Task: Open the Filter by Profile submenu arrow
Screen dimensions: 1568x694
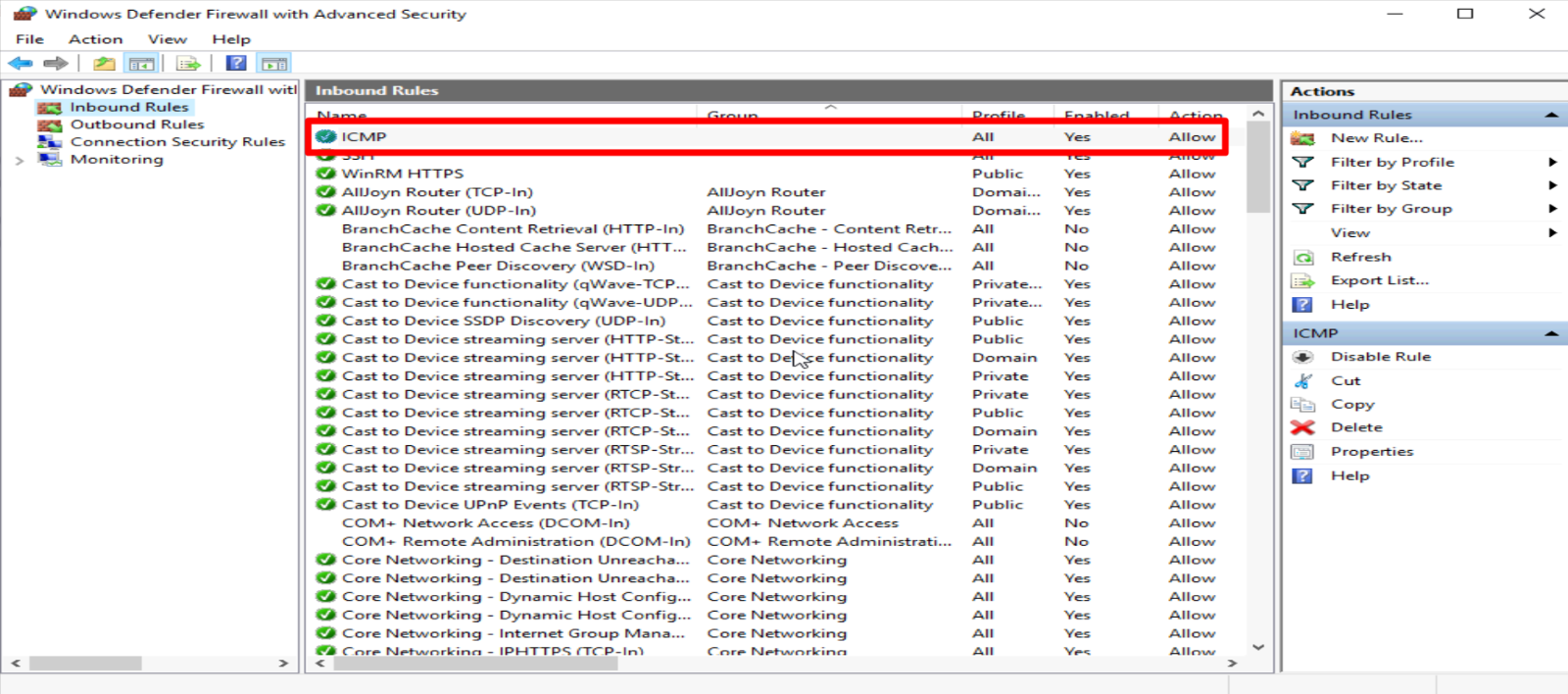Action: pyautogui.click(x=1552, y=162)
